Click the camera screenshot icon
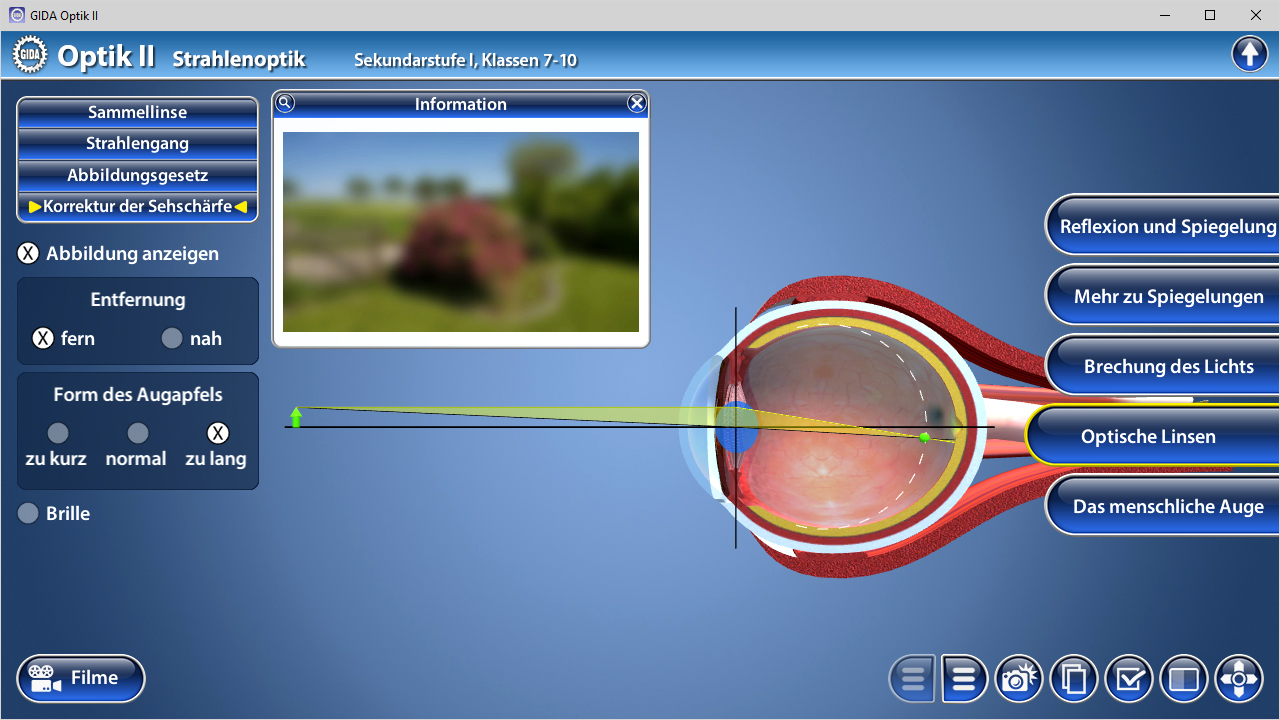1280x720 pixels. click(1018, 680)
